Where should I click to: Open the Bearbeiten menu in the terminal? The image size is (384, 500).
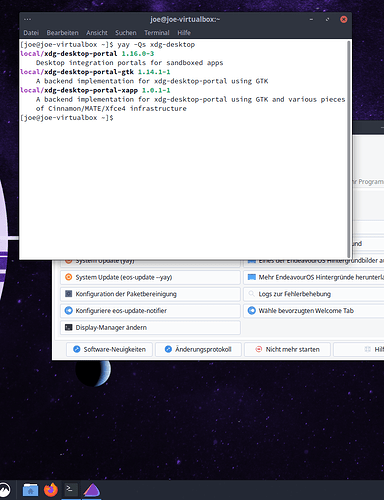(x=62, y=33)
